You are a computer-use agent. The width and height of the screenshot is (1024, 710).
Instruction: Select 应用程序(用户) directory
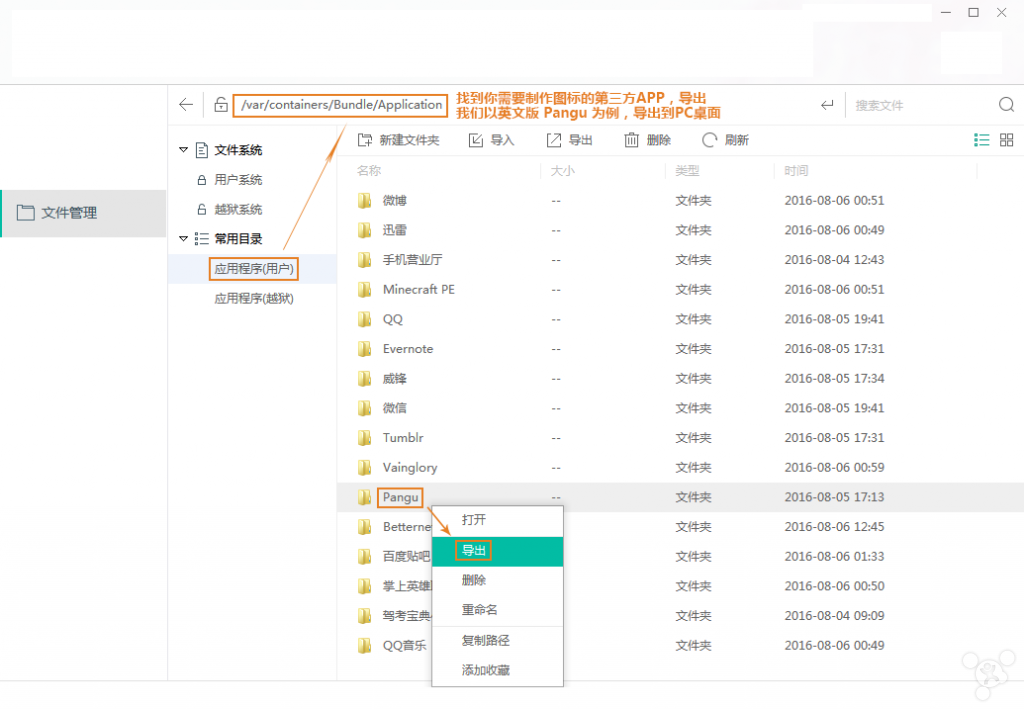[254, 268]
